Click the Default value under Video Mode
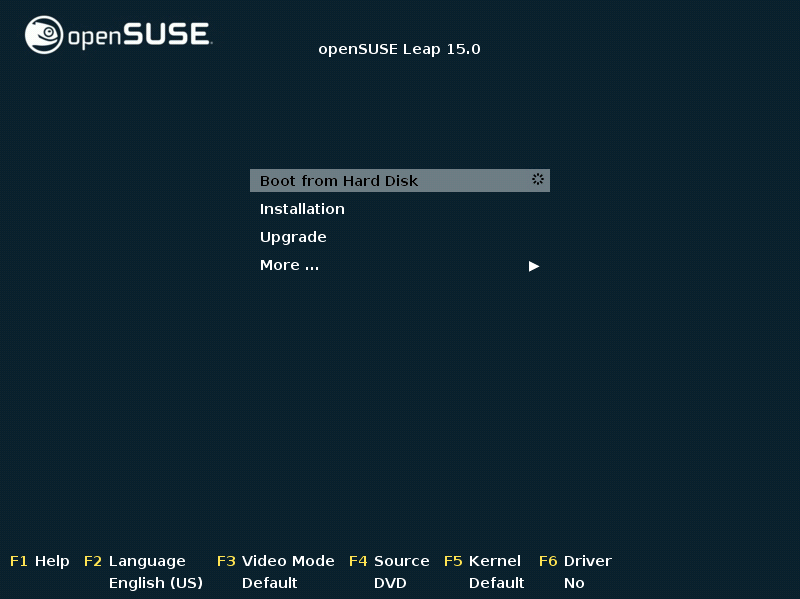 pos(269,583)
